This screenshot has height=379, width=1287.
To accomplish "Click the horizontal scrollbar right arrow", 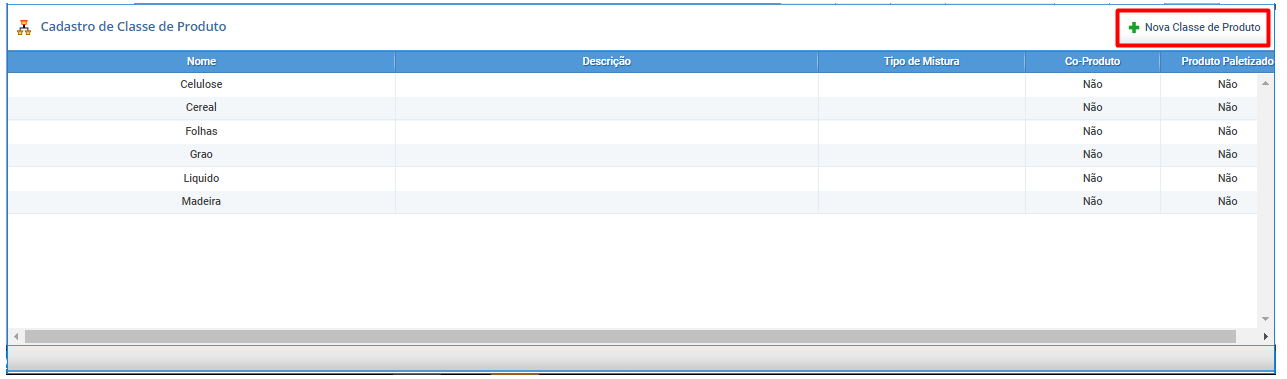I will tap(1265, 337).
